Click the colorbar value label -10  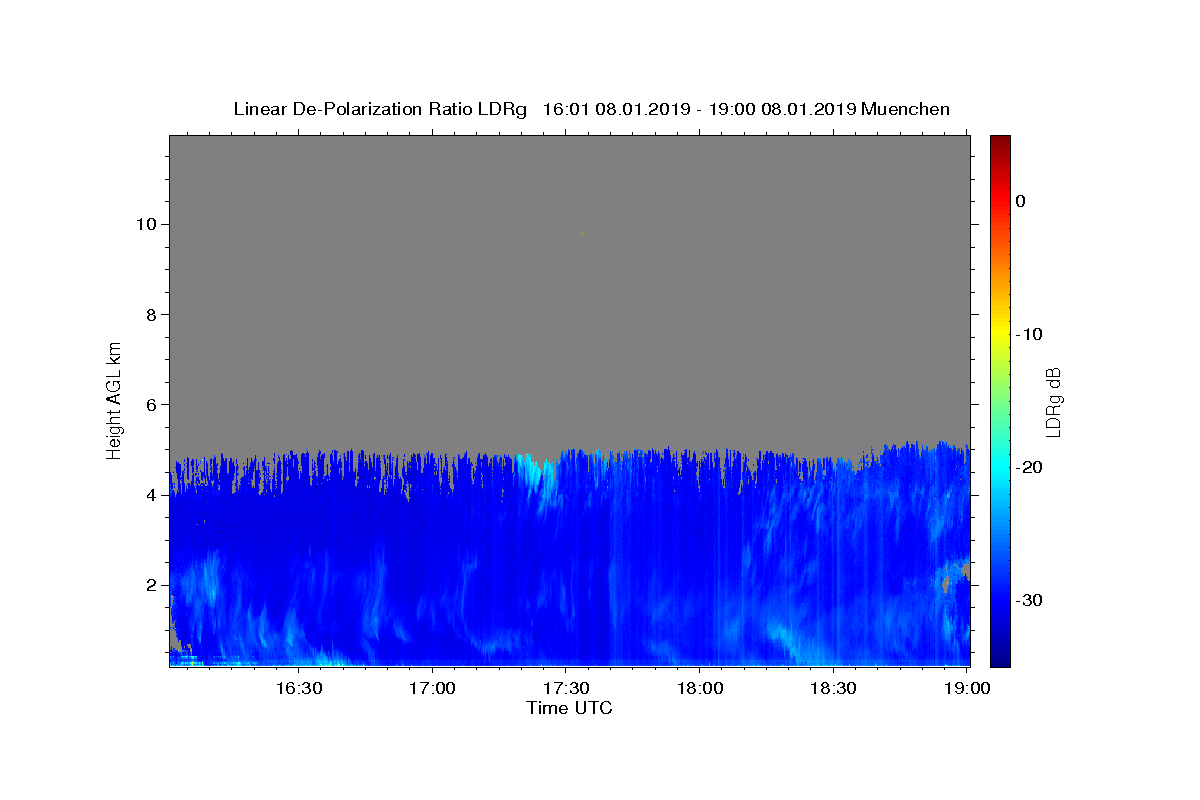[x=1029, y=334]
